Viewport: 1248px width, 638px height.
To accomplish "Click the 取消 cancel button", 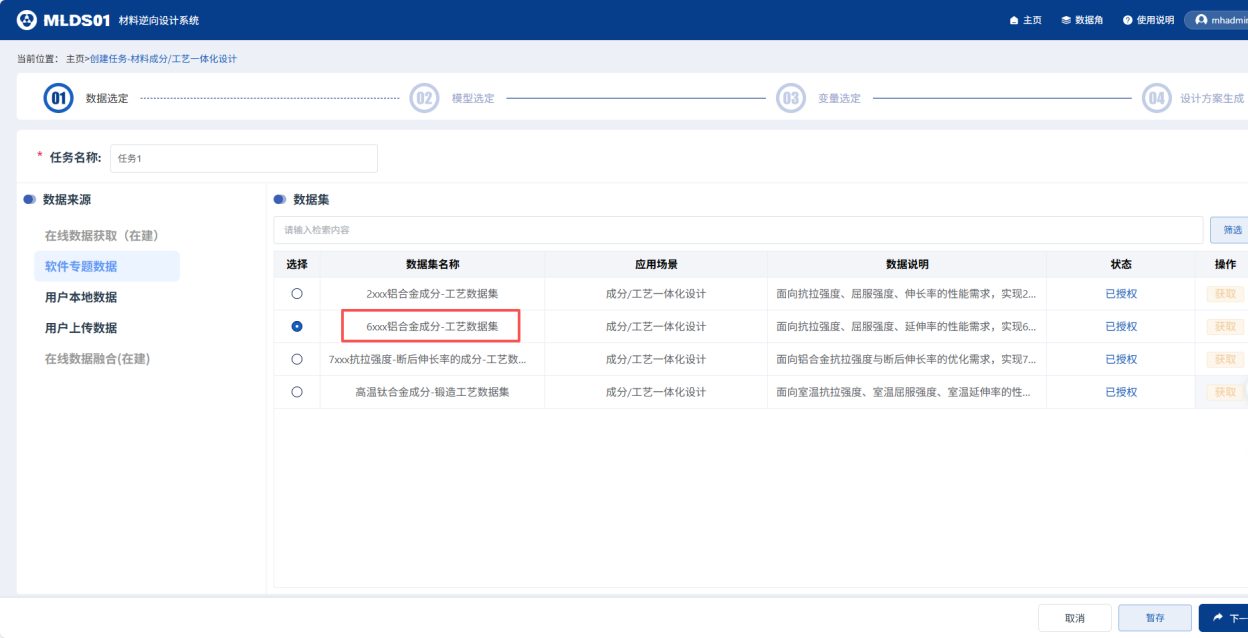I will 1075,618.
